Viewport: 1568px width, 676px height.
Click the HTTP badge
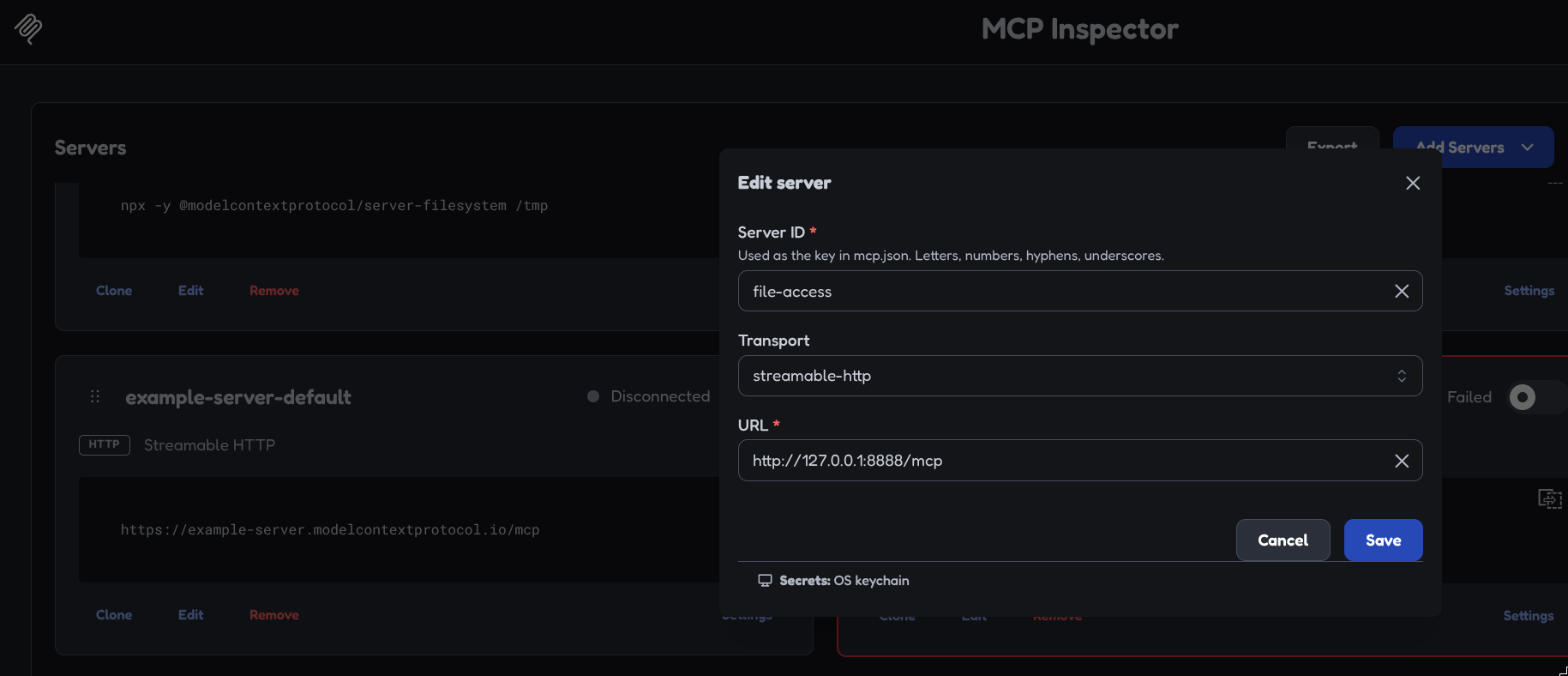pos(105,444)
